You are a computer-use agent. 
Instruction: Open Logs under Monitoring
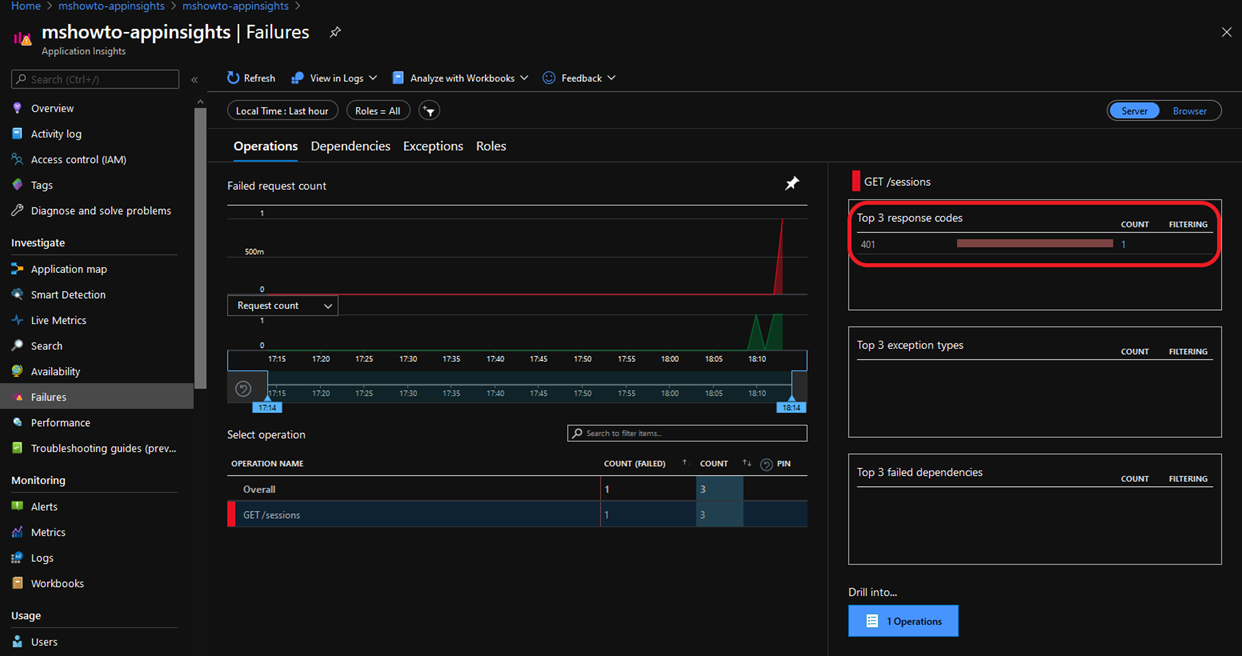pyautogui.click(x=42, y=558)
